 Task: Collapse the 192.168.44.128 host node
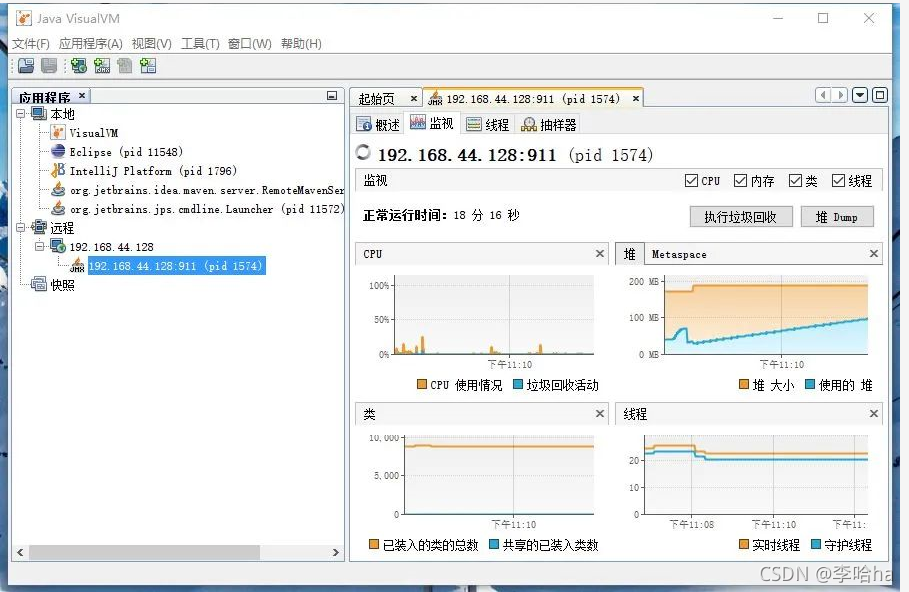39,246
